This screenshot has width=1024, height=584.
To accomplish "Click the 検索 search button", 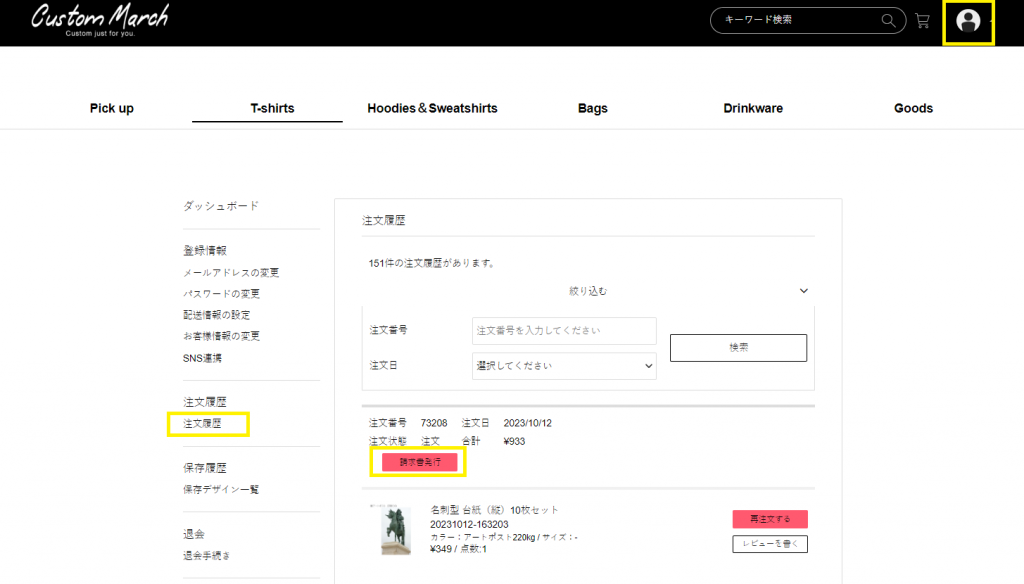I will click(x=739, y=348).
